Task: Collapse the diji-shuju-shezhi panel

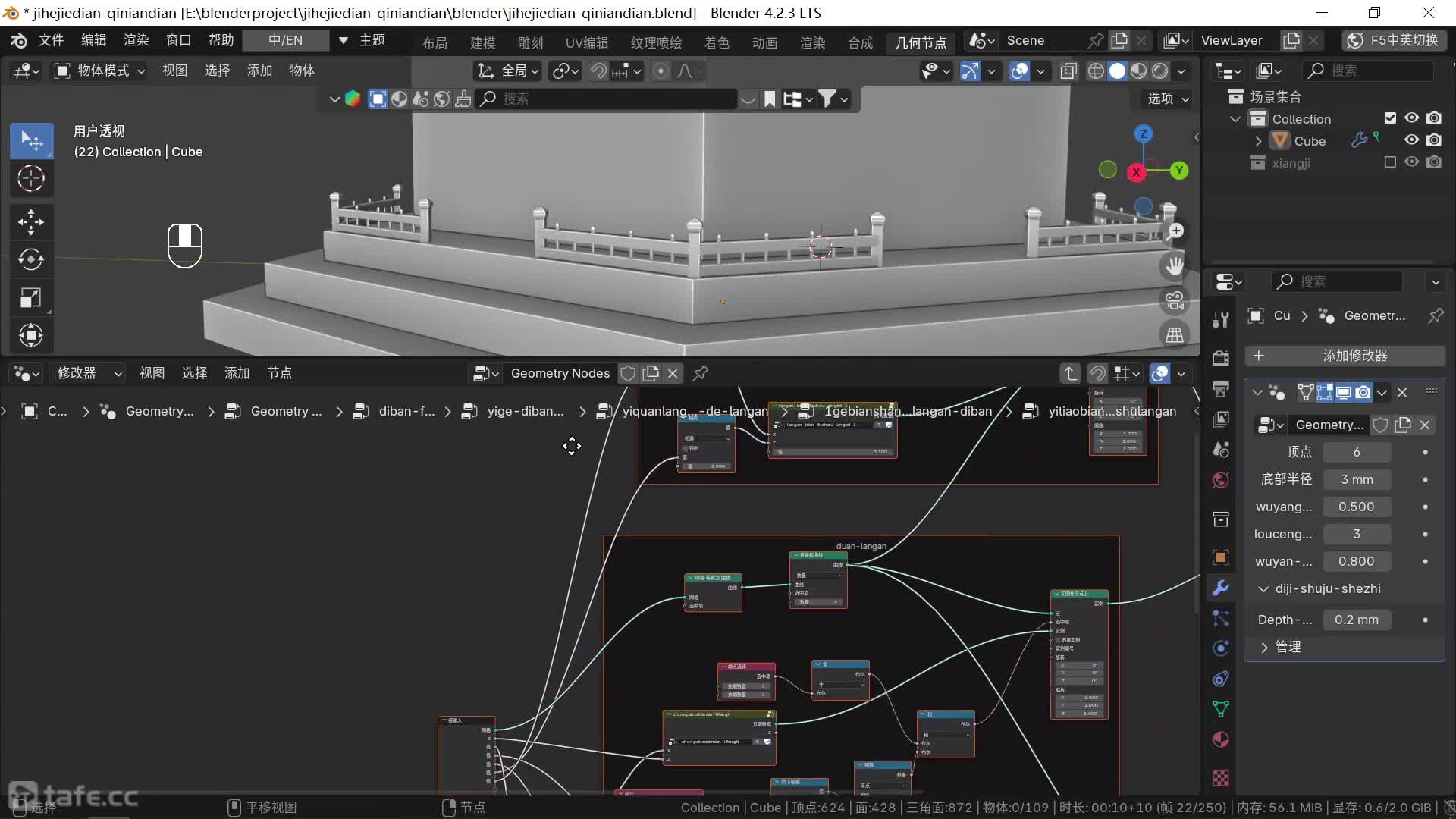Action: click(1263, 589)
